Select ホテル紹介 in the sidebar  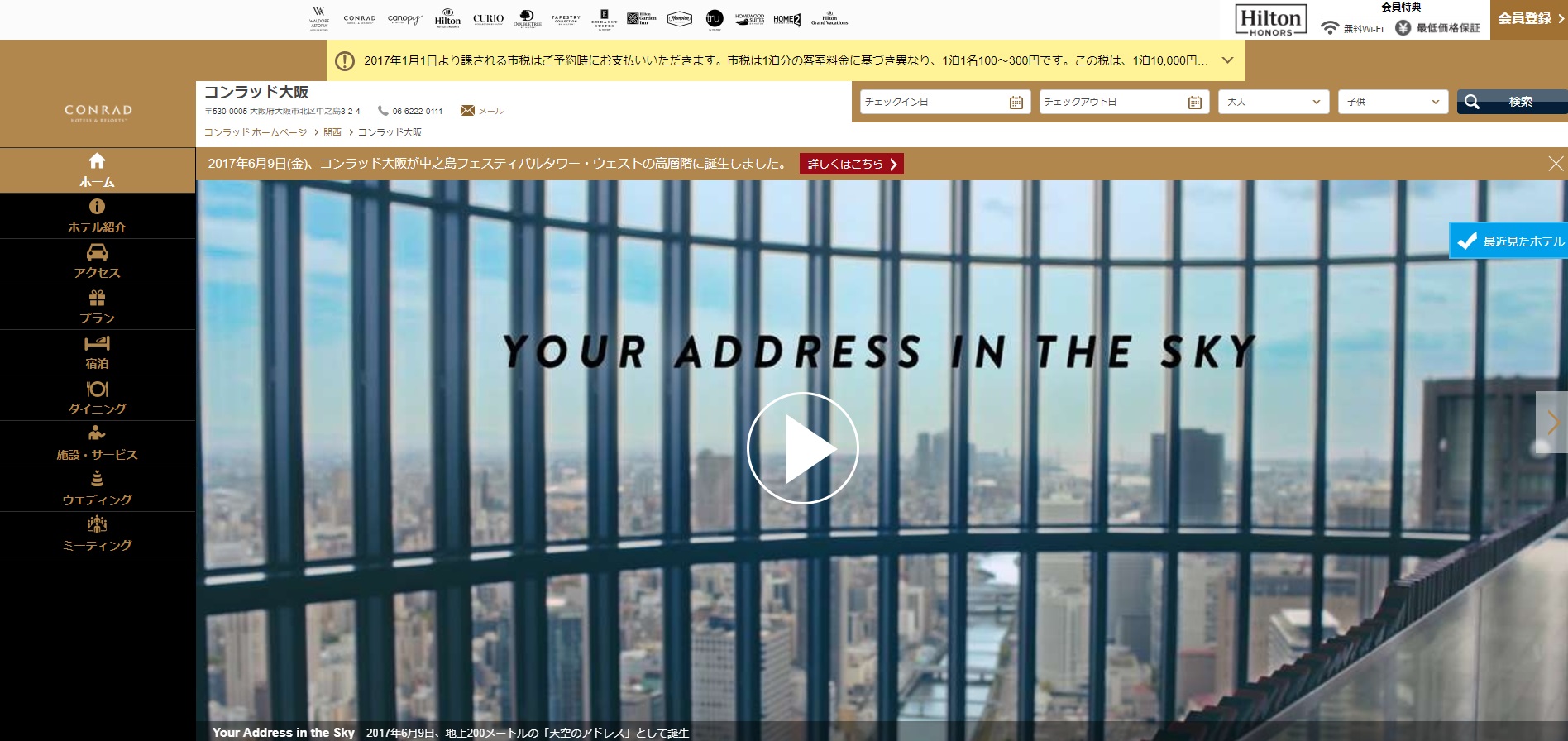pyautogui.click(x=98, y=217)
